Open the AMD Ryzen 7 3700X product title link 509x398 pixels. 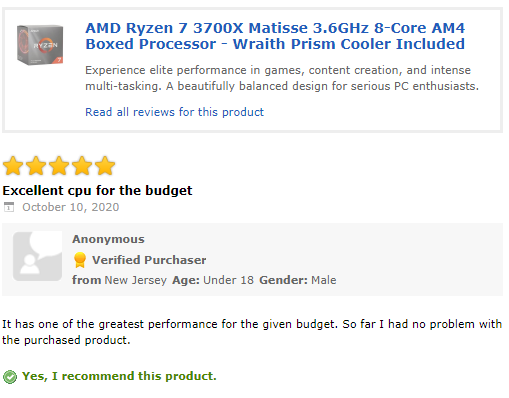(x=275, y=36)
